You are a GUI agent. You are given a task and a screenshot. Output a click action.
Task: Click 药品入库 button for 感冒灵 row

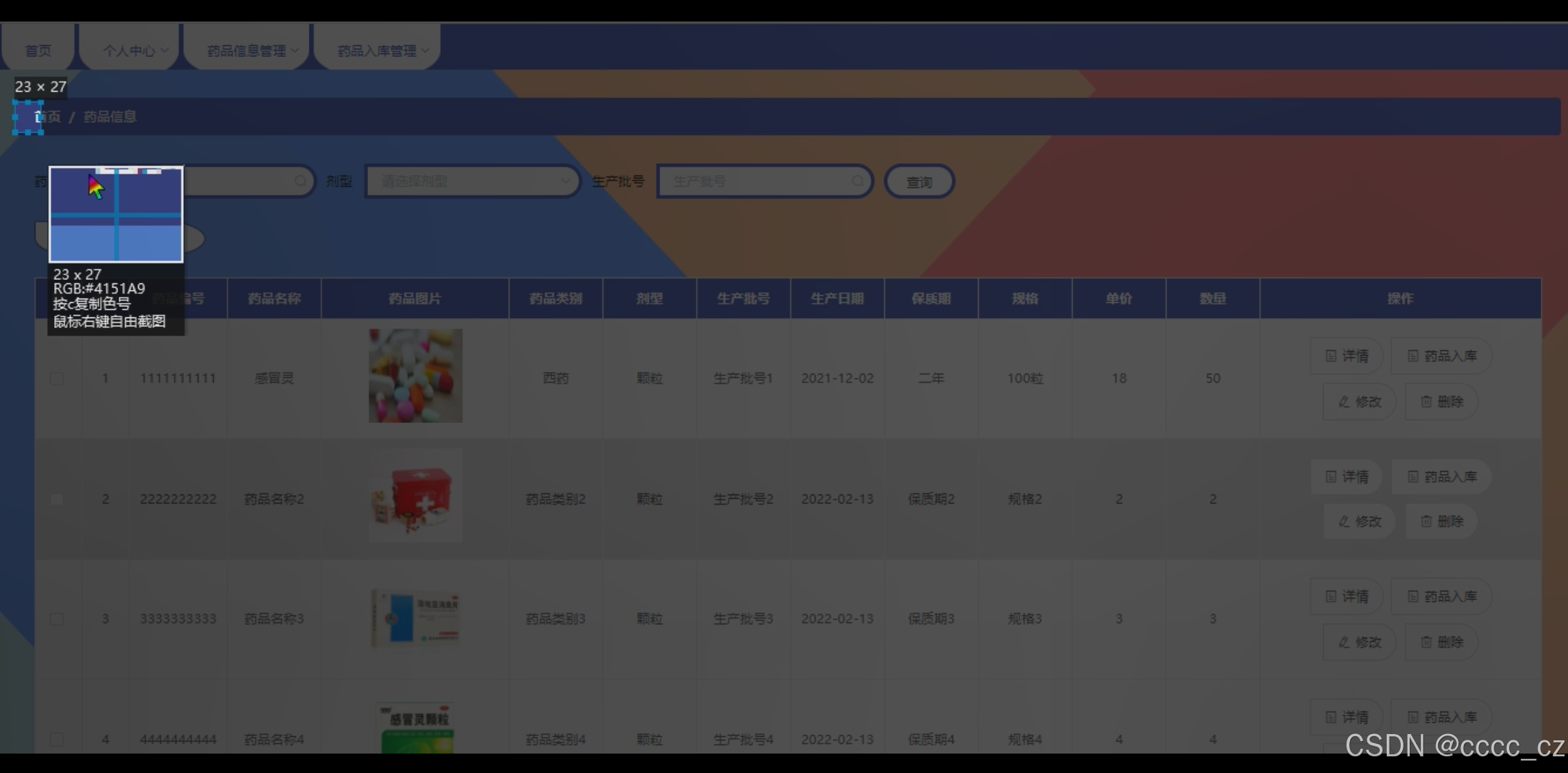click(1441, 356)
